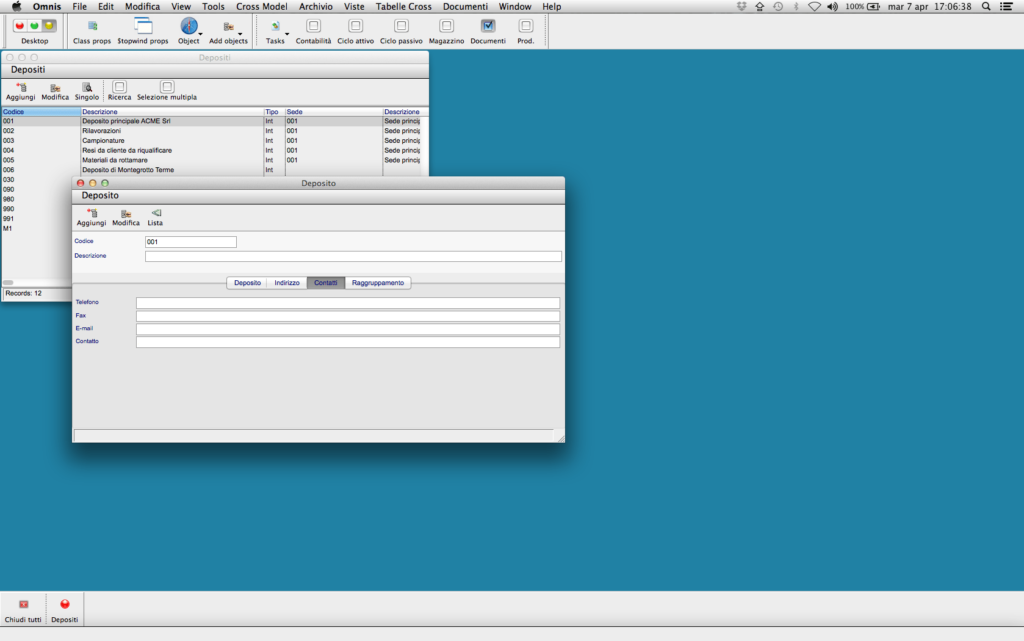Select the Aggiungi icon in Depositi toolbar
Screen dimensions: 1024x641
pos(20,90)
